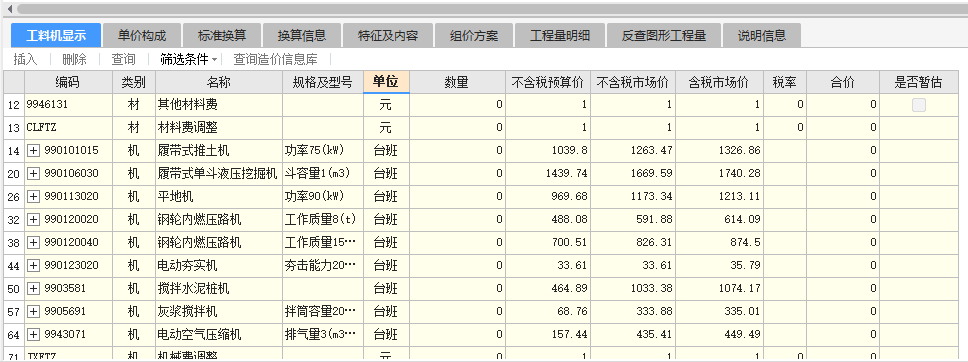Click the 名称 column header
Image resolution: width=968 pixels, height=362 pixels.
pos(219,82)
